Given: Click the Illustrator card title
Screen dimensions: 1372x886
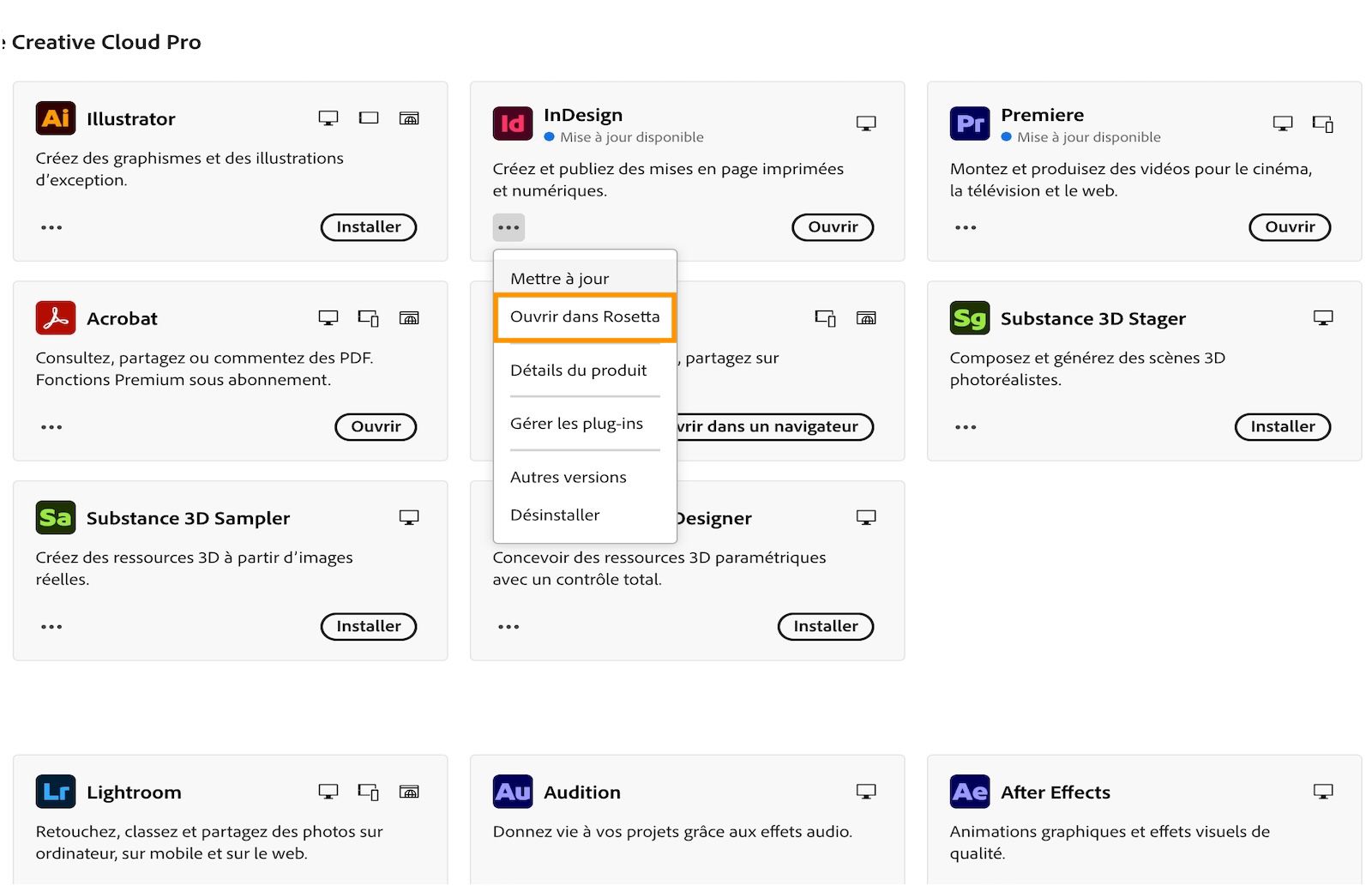Looking at the screenshot, I should (x=130, y=119).
